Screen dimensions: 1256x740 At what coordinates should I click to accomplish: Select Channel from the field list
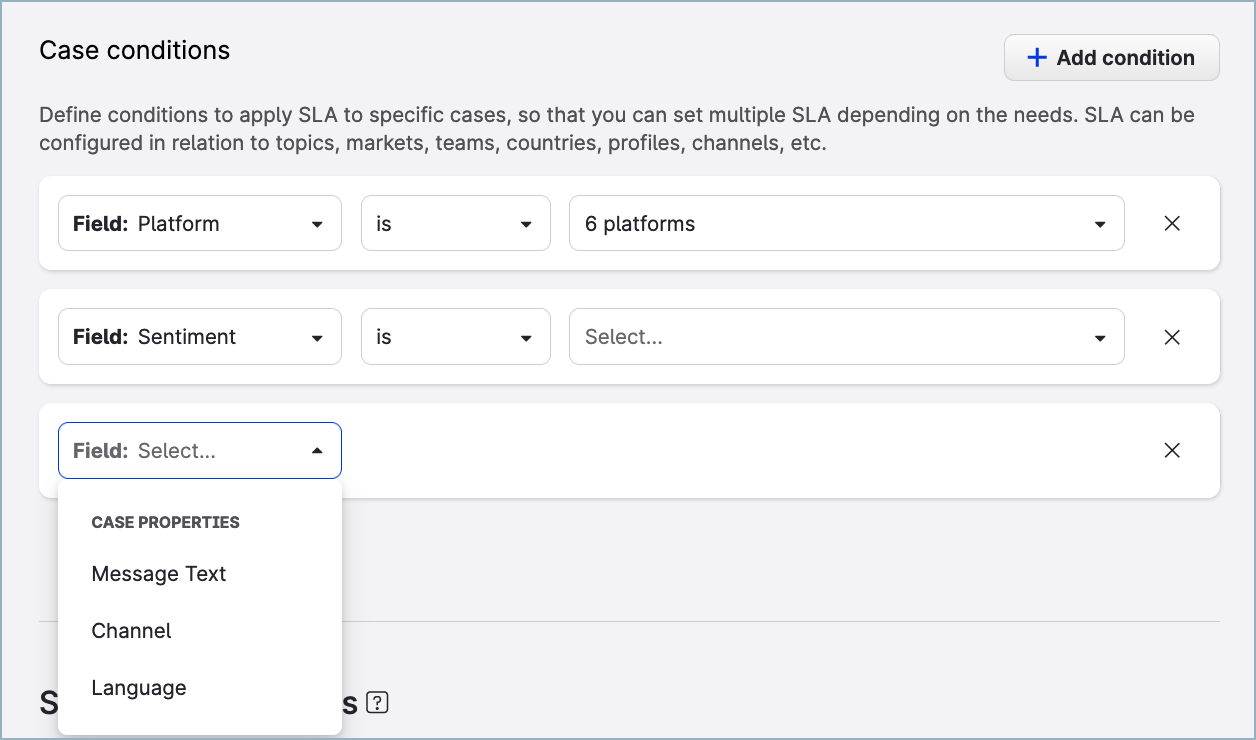[132, 631]
